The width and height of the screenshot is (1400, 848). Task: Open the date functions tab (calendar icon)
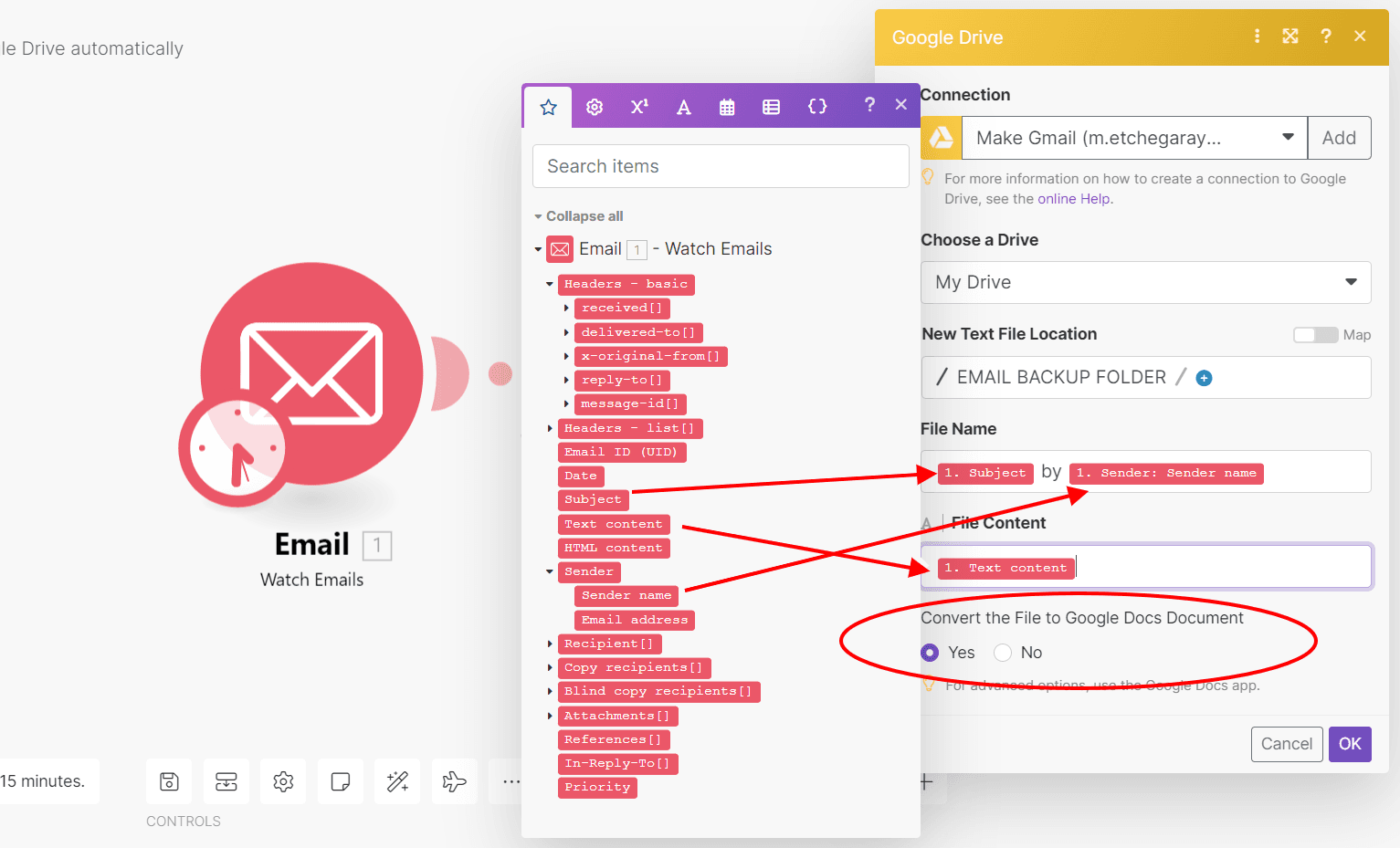[x=727, y=106]
